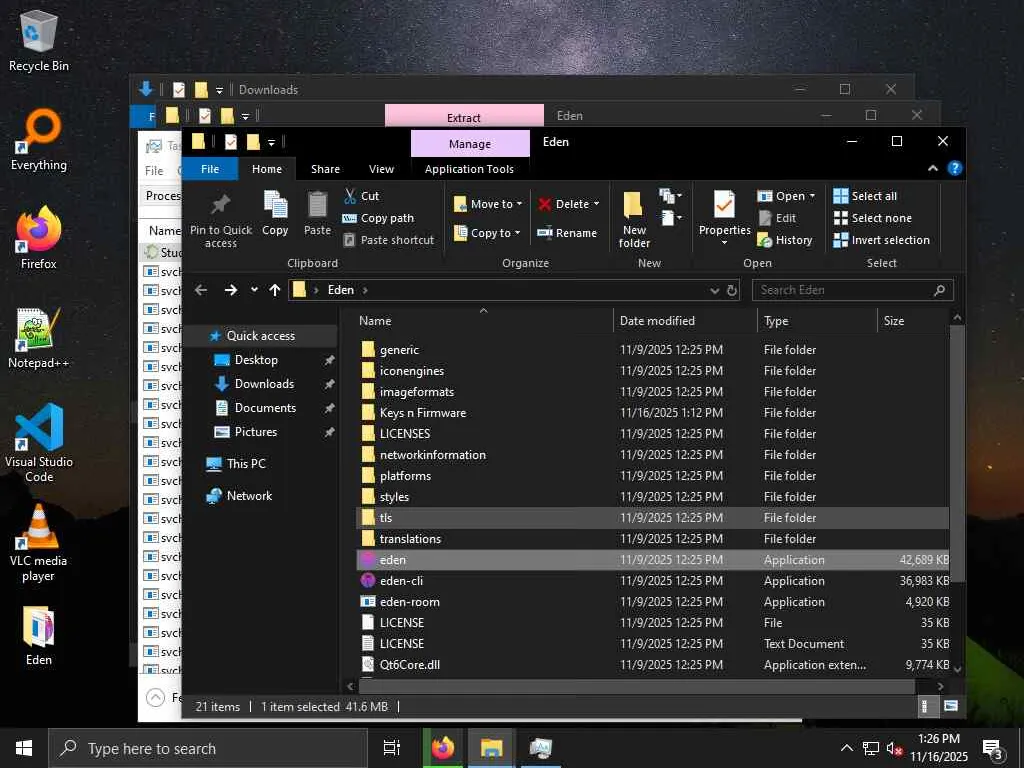The image size is (1024, 768).
Task: Switch to large icons view button
Action: pyautogui.click(x=951, y=706)
